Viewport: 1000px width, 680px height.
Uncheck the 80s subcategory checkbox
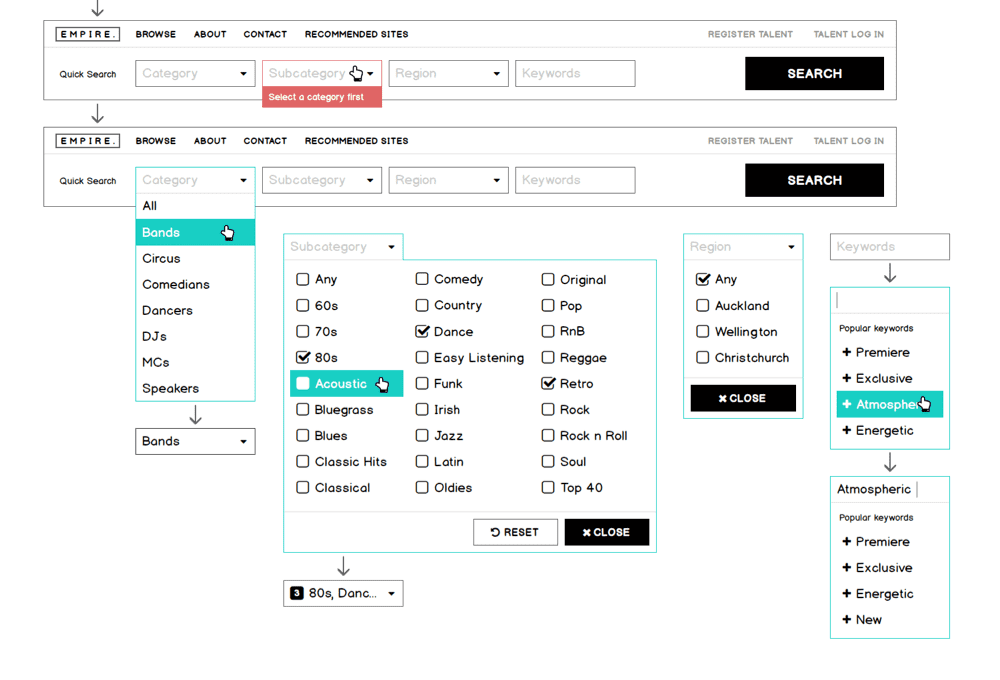pyautogui.click(x=303, y=357)
